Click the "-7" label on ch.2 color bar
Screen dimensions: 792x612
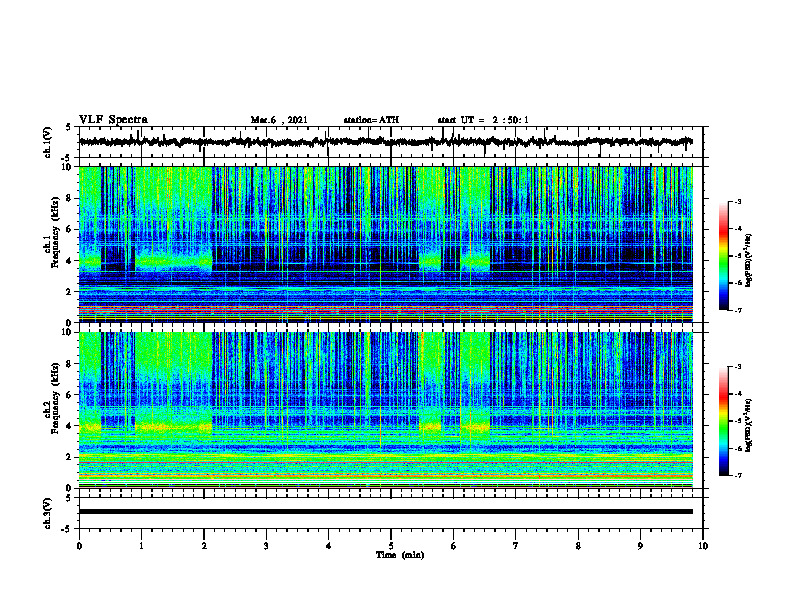click(x=737, y=476)
